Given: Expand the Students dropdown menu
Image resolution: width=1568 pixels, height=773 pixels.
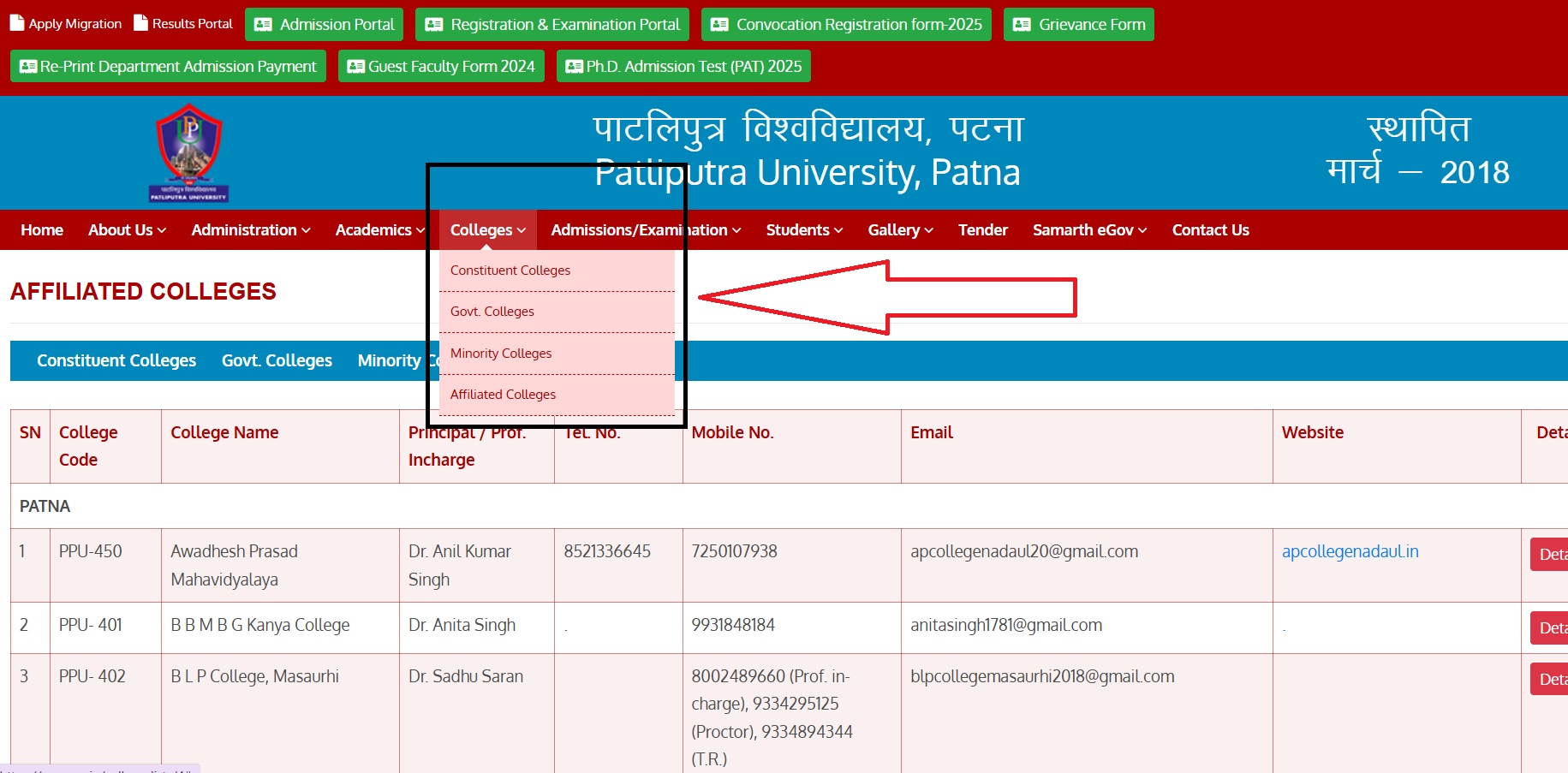Looking at the screenshot, I should (804, 230).
